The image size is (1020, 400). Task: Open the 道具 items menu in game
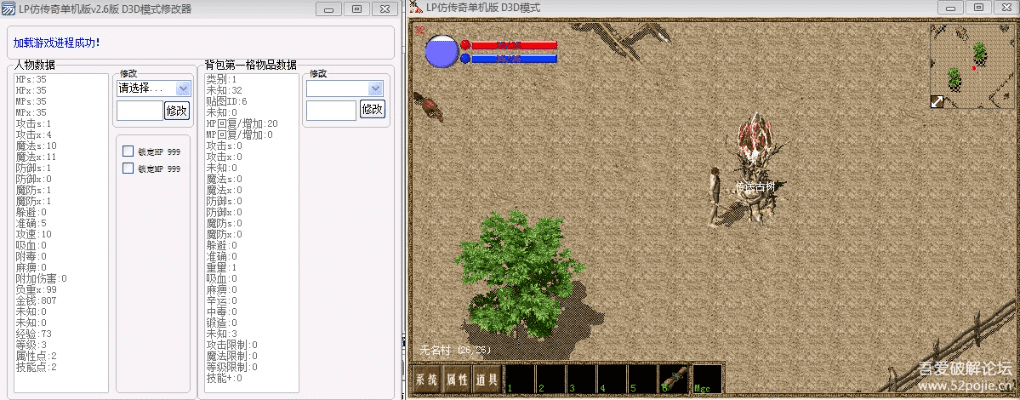(487, 380)
